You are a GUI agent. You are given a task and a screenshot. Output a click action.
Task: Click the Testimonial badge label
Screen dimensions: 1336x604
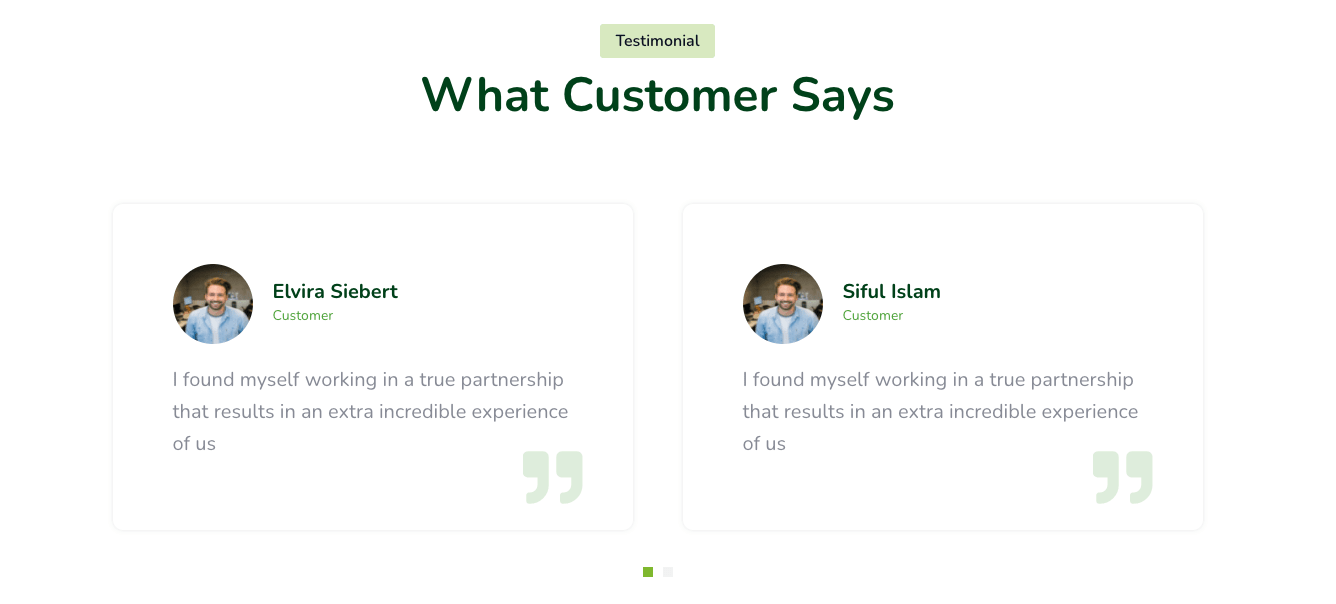[x=657, y=41]
